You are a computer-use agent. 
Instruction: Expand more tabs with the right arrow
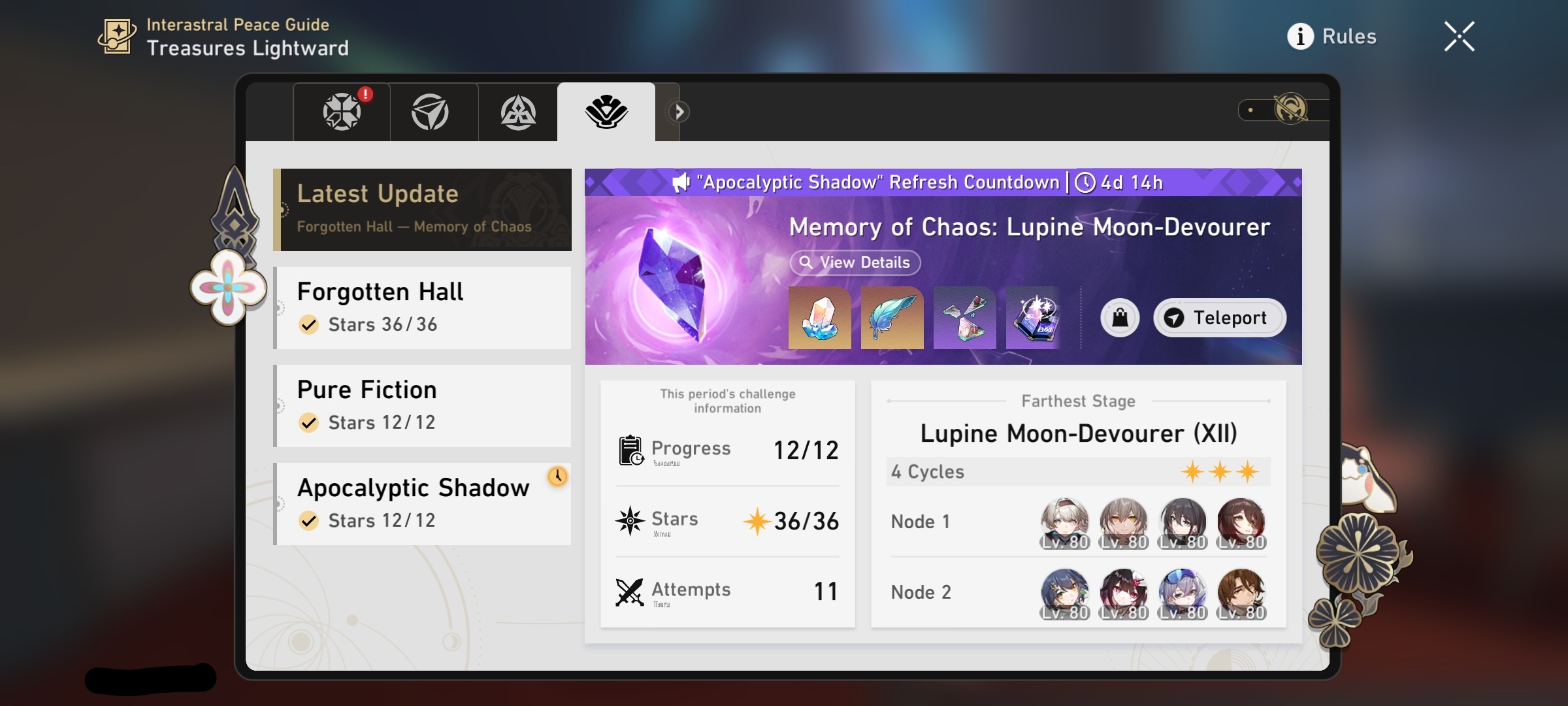click(x=679, y=112)
